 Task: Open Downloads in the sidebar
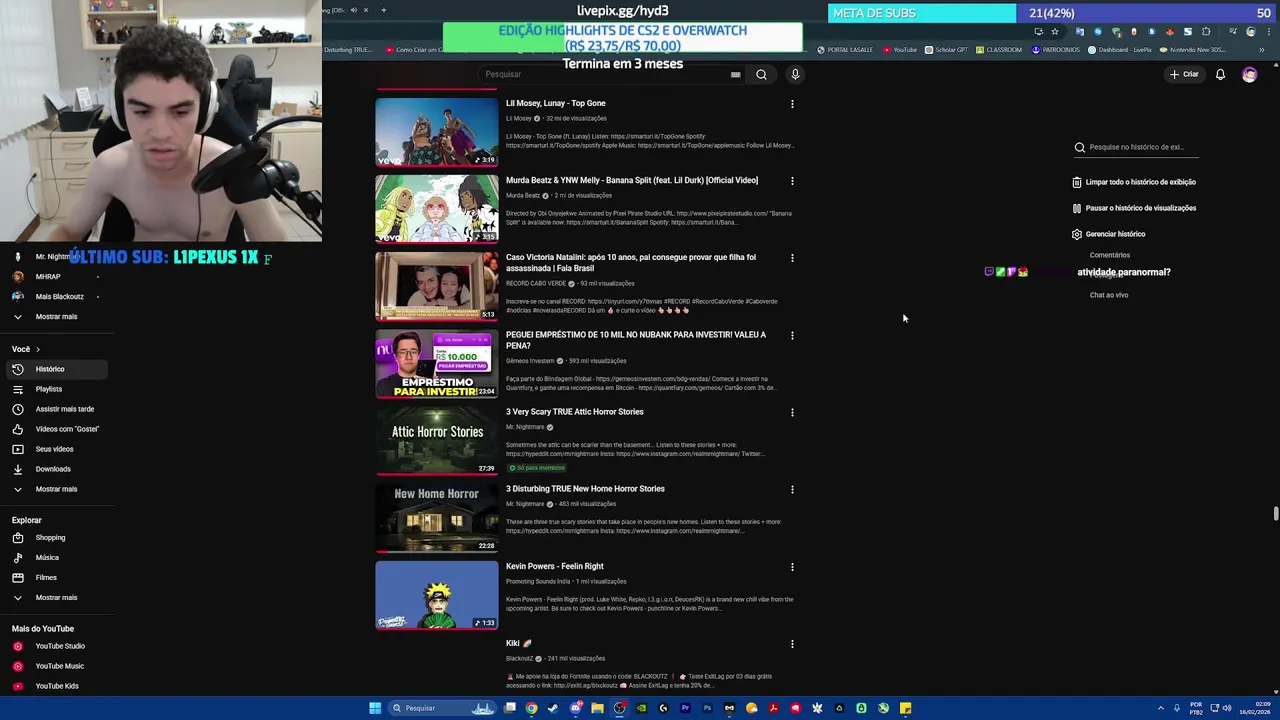pos(56,469)
